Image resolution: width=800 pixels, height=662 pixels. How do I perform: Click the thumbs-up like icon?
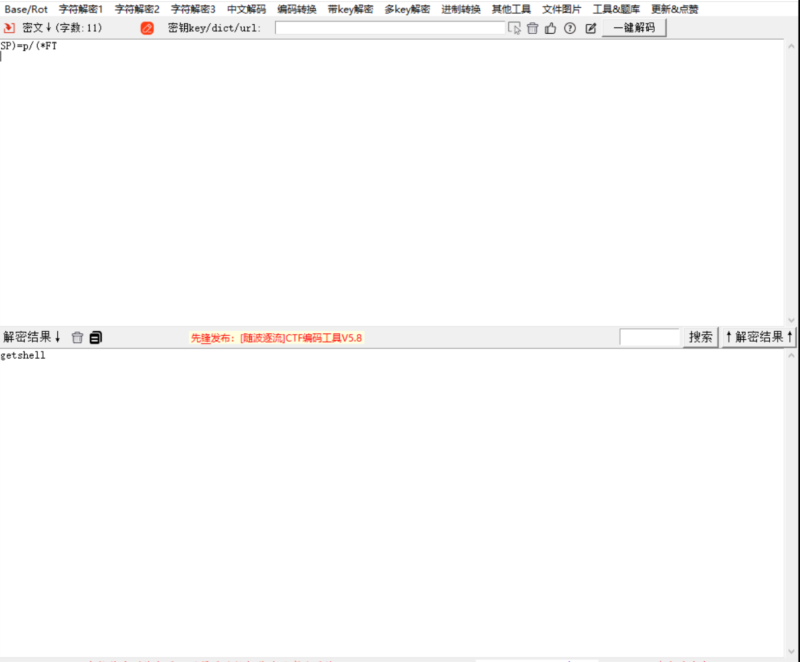552,28
